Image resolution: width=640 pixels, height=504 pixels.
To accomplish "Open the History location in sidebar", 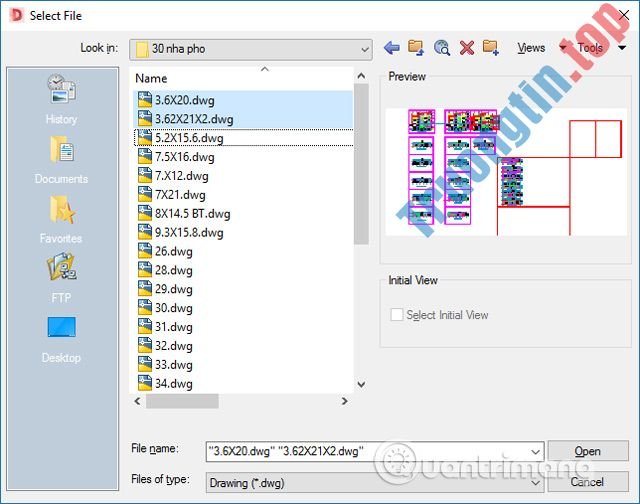I will pyautogui.click(x=61, y=100).
